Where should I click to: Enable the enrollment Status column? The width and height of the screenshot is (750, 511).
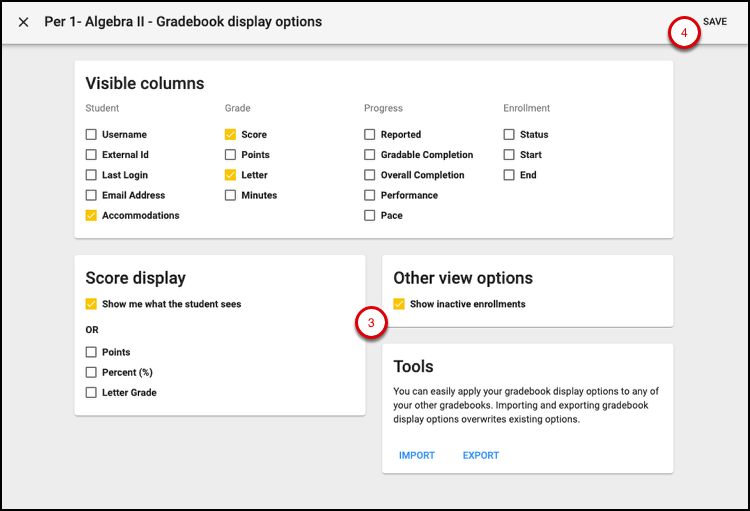point(509,135)
